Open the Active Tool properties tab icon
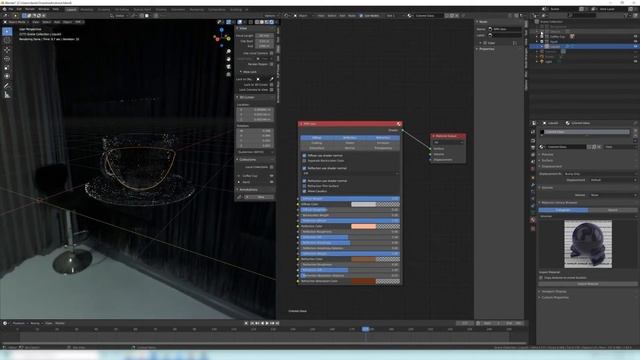 pos(533,132)
